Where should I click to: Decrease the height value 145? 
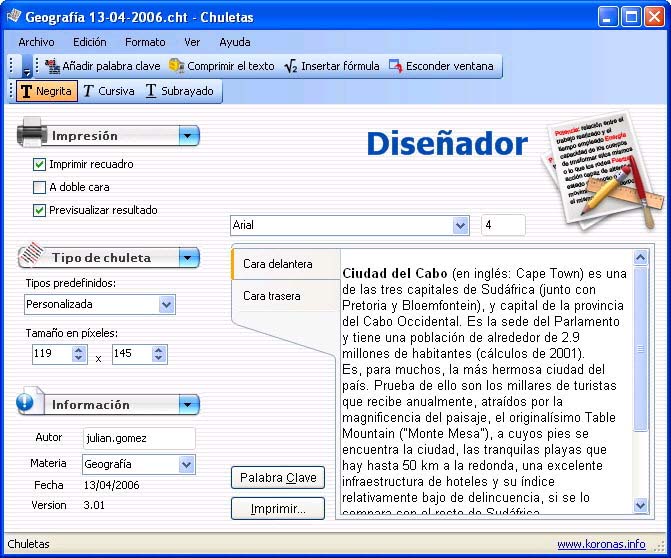tap(159, 359)
